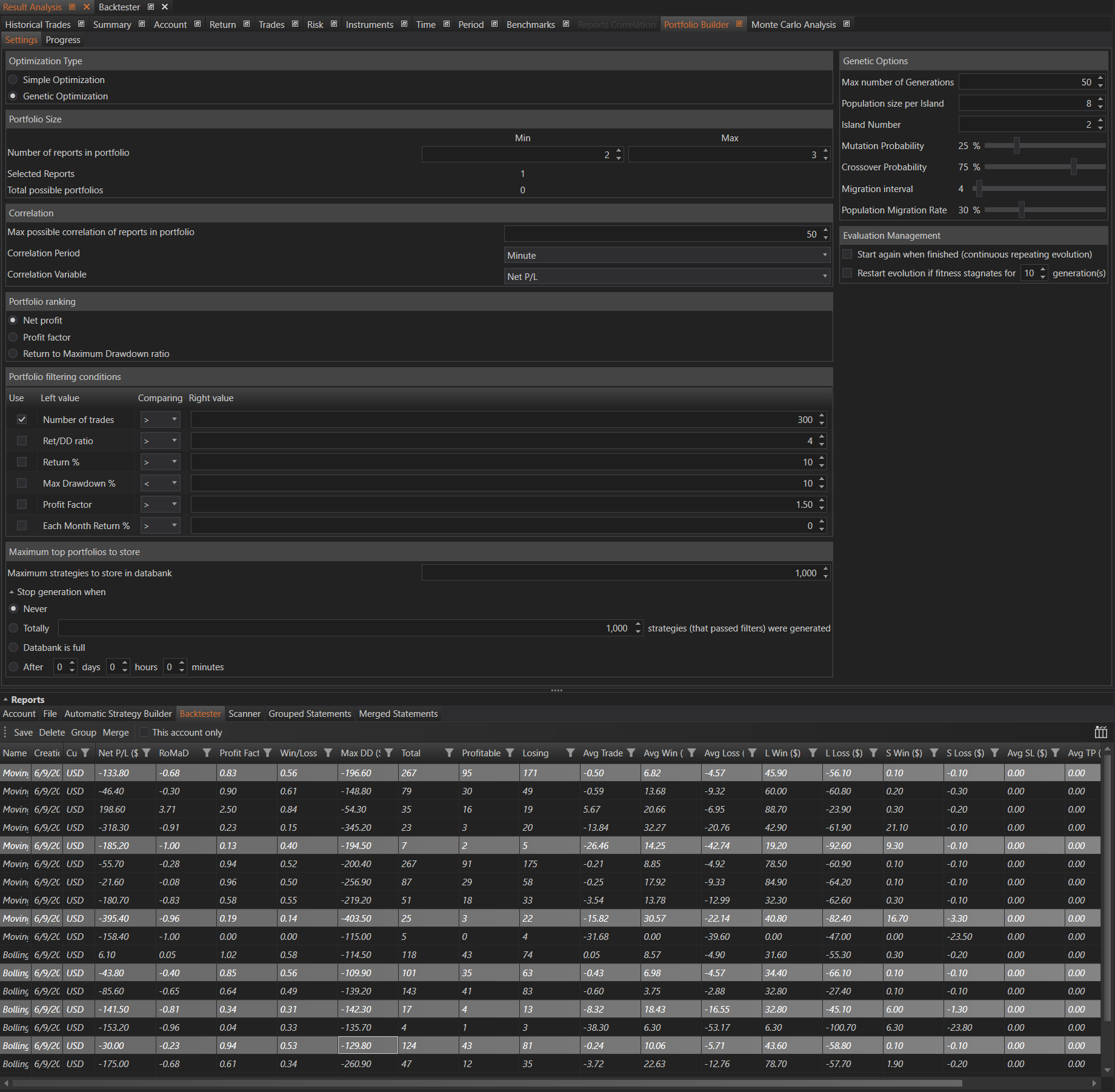Open comparing operator dropdown for Max Drawdown %
The height and width of the screenshot is (1092, 1115).
(160, 483)
